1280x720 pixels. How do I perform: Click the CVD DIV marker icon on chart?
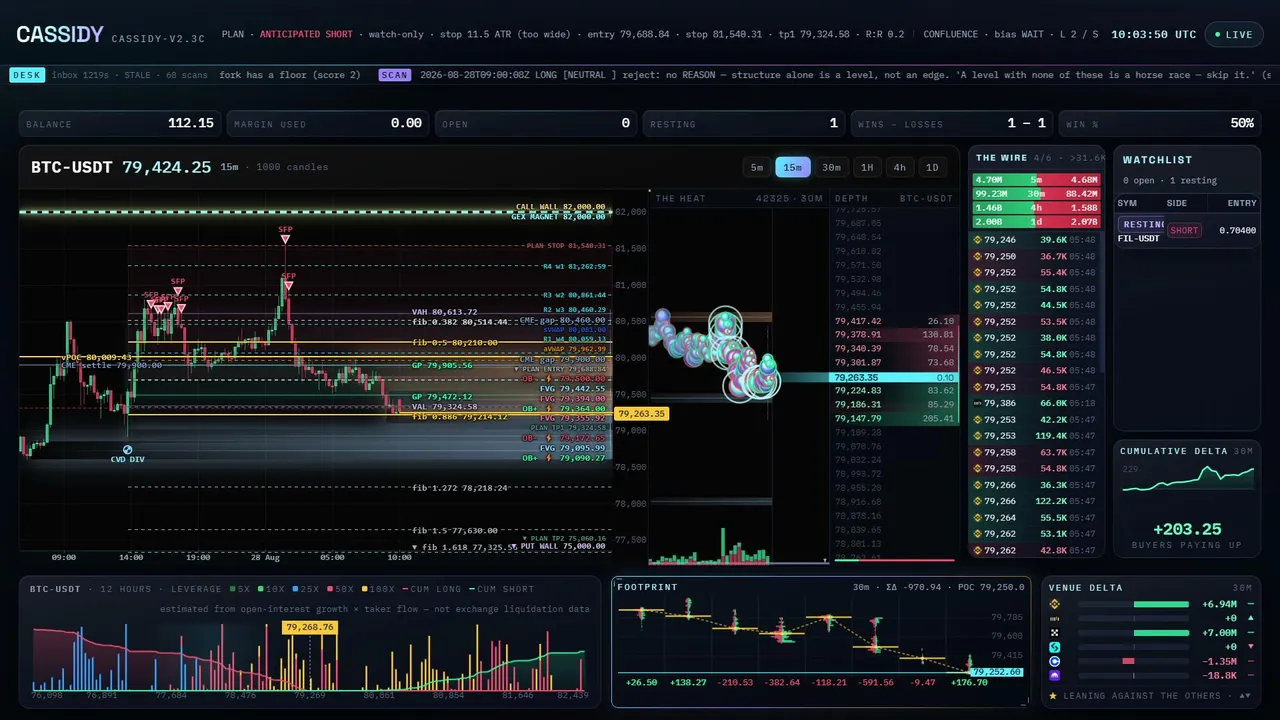(x=127, y=450)
